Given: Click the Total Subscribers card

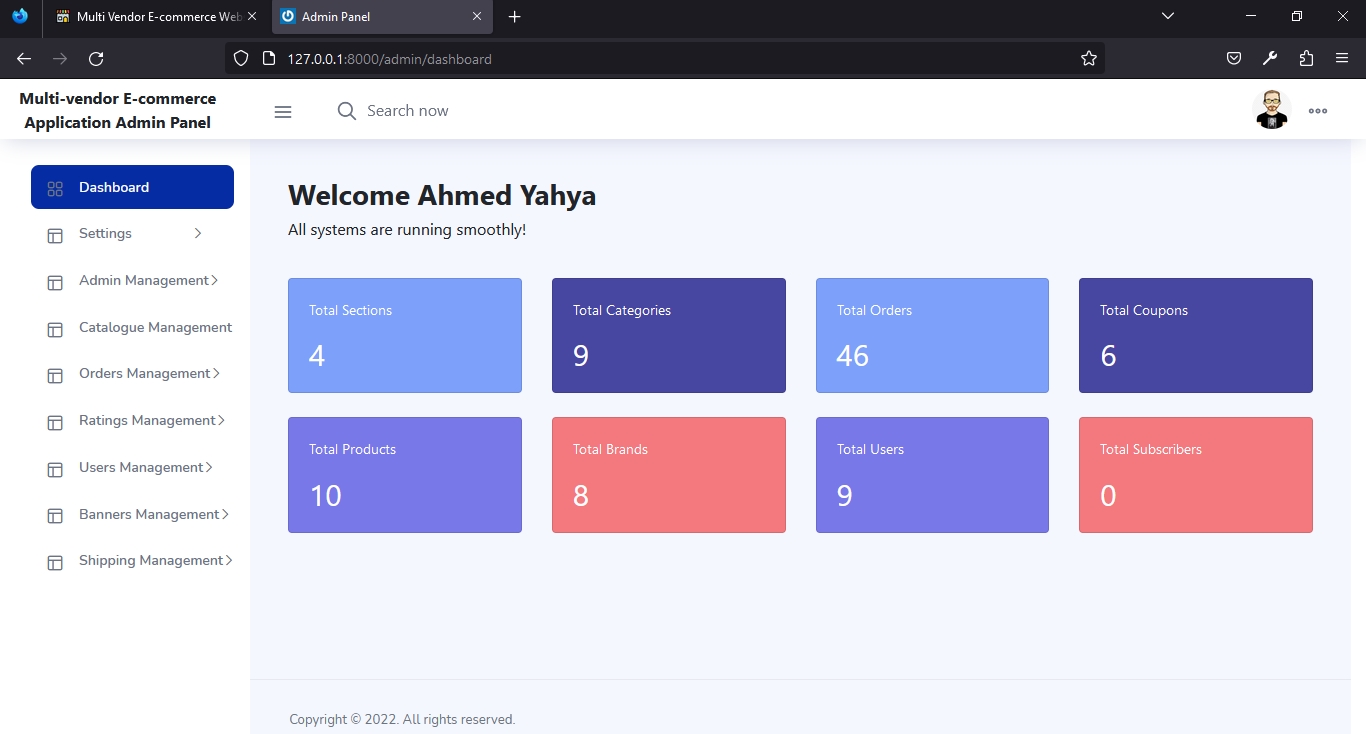Looking at the screenshot, I should coord(1195,475).
